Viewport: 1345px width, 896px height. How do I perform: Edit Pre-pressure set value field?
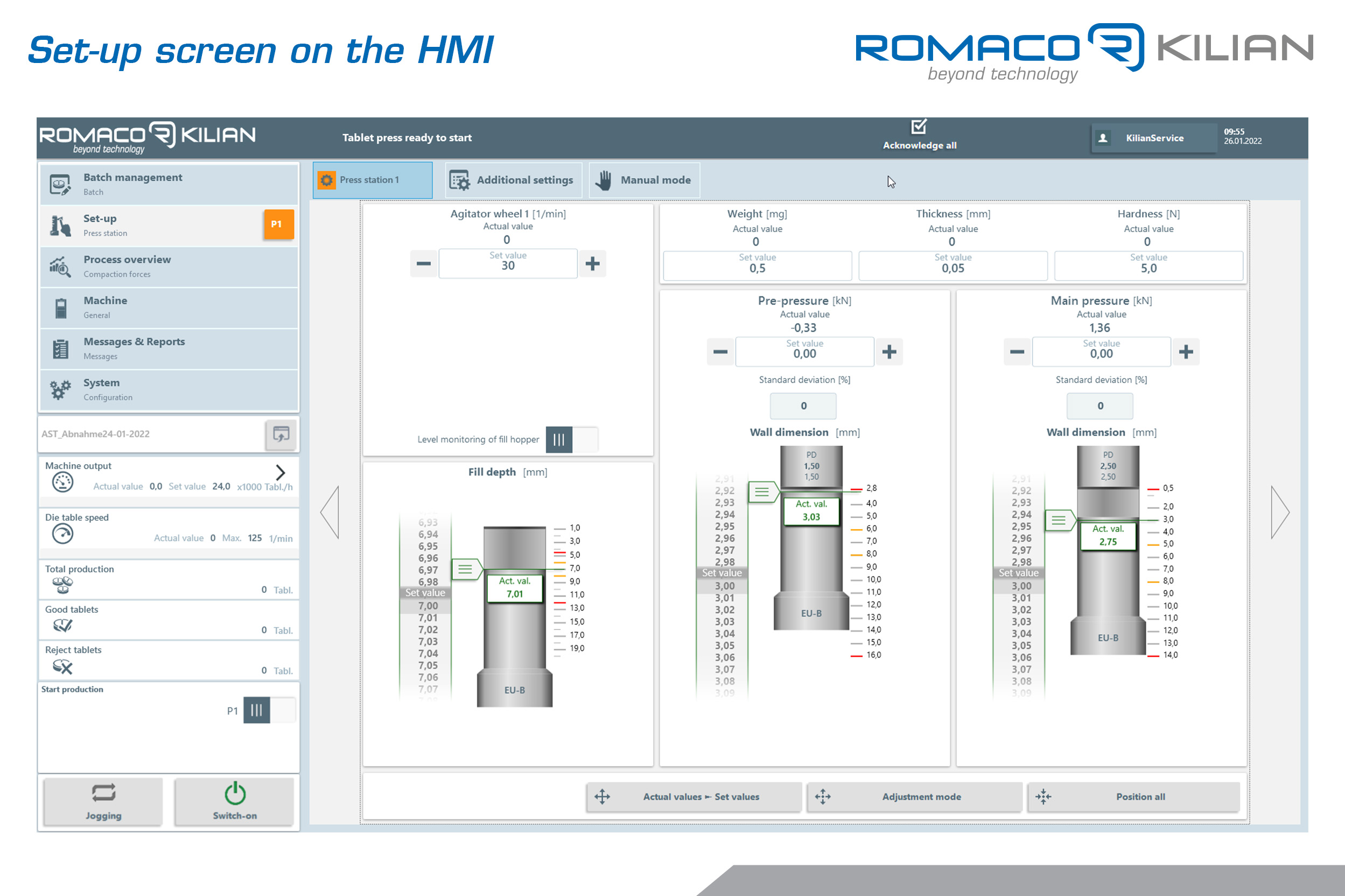[x=804, y=352]
